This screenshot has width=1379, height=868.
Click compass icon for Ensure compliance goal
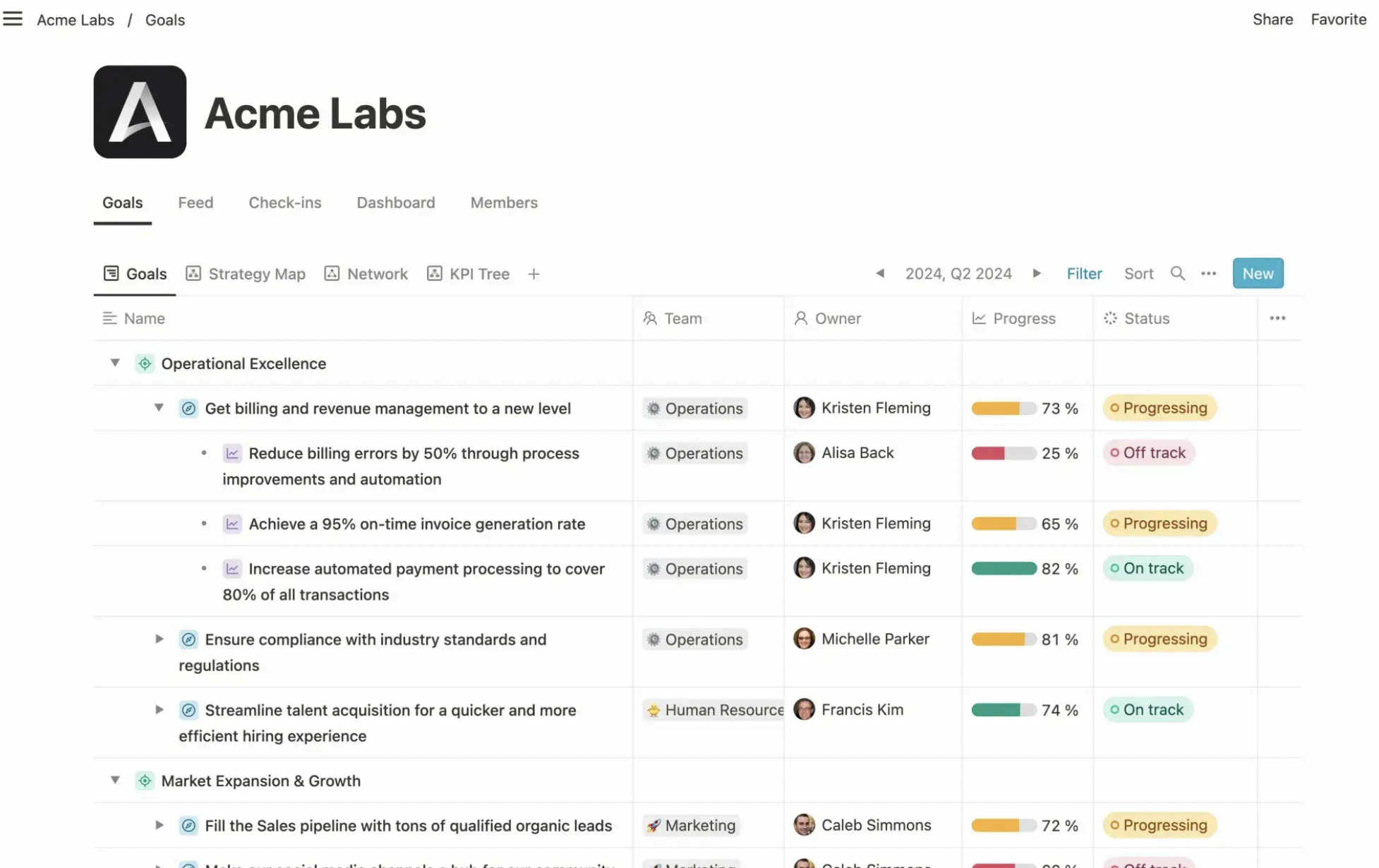coord(188,639)
